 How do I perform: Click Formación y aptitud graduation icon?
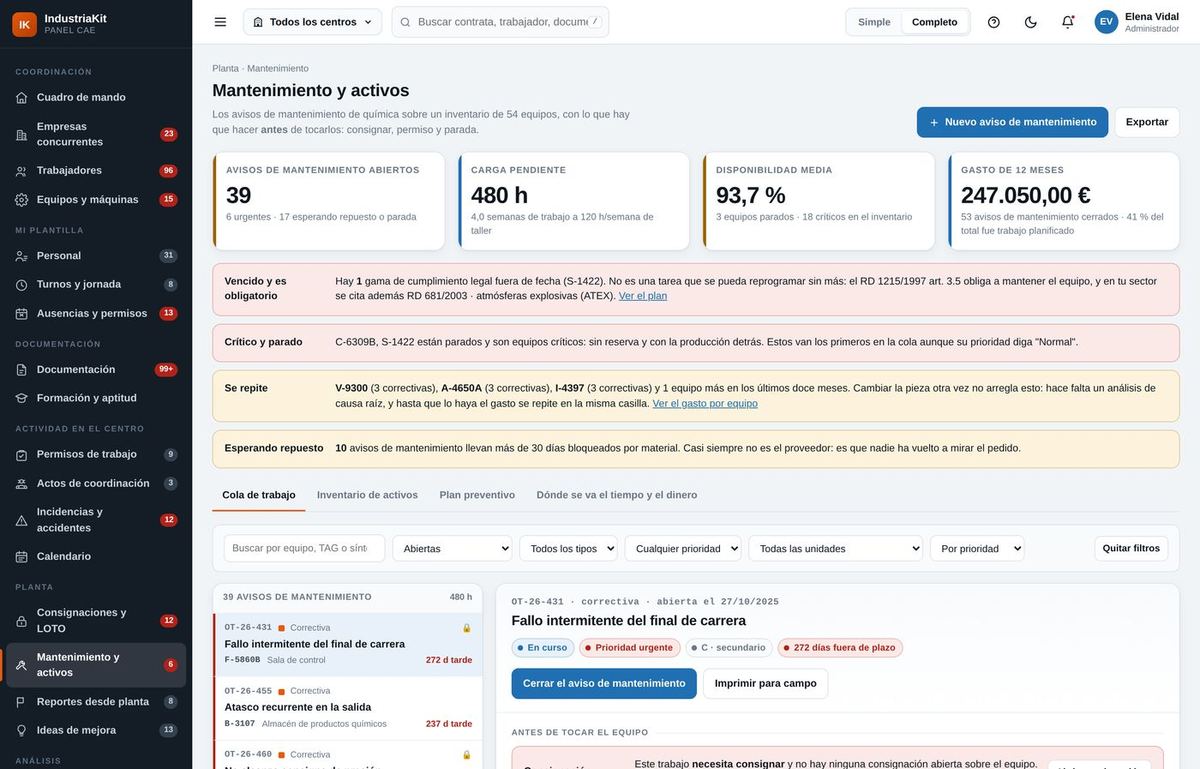pyautogui.click(x=21, y=398)
